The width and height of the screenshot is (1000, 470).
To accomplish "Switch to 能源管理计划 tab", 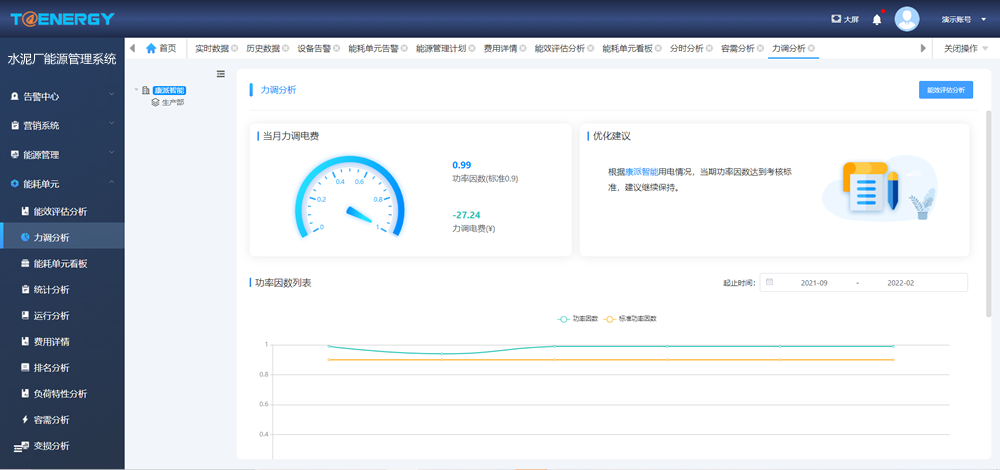I will pyautogui.click(x=441, y=48).
